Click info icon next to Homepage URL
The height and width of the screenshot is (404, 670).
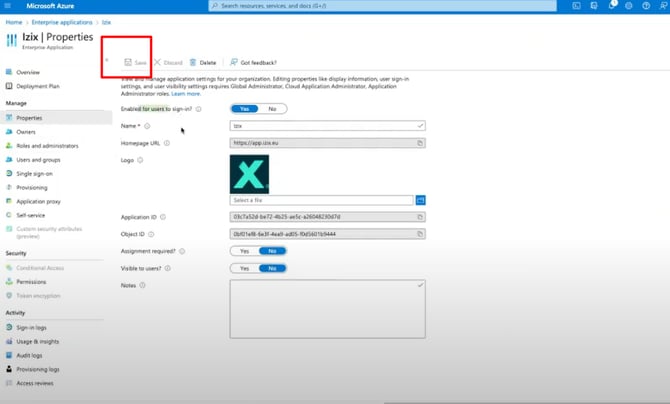pos(167,143)
